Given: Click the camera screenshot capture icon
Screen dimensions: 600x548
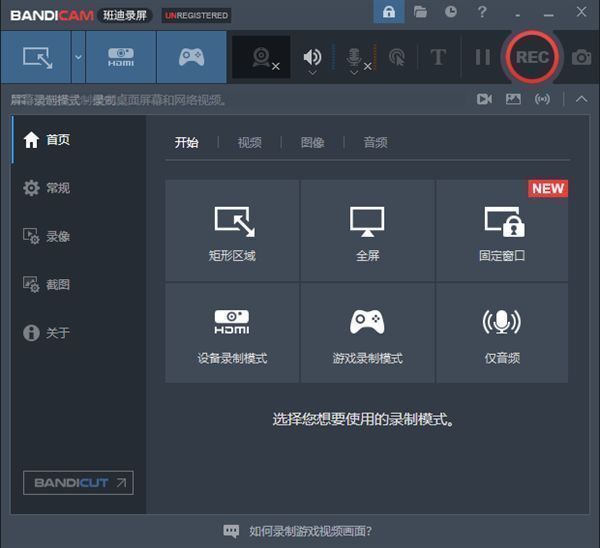Looking at the screenshot, I should pos(581,57).
